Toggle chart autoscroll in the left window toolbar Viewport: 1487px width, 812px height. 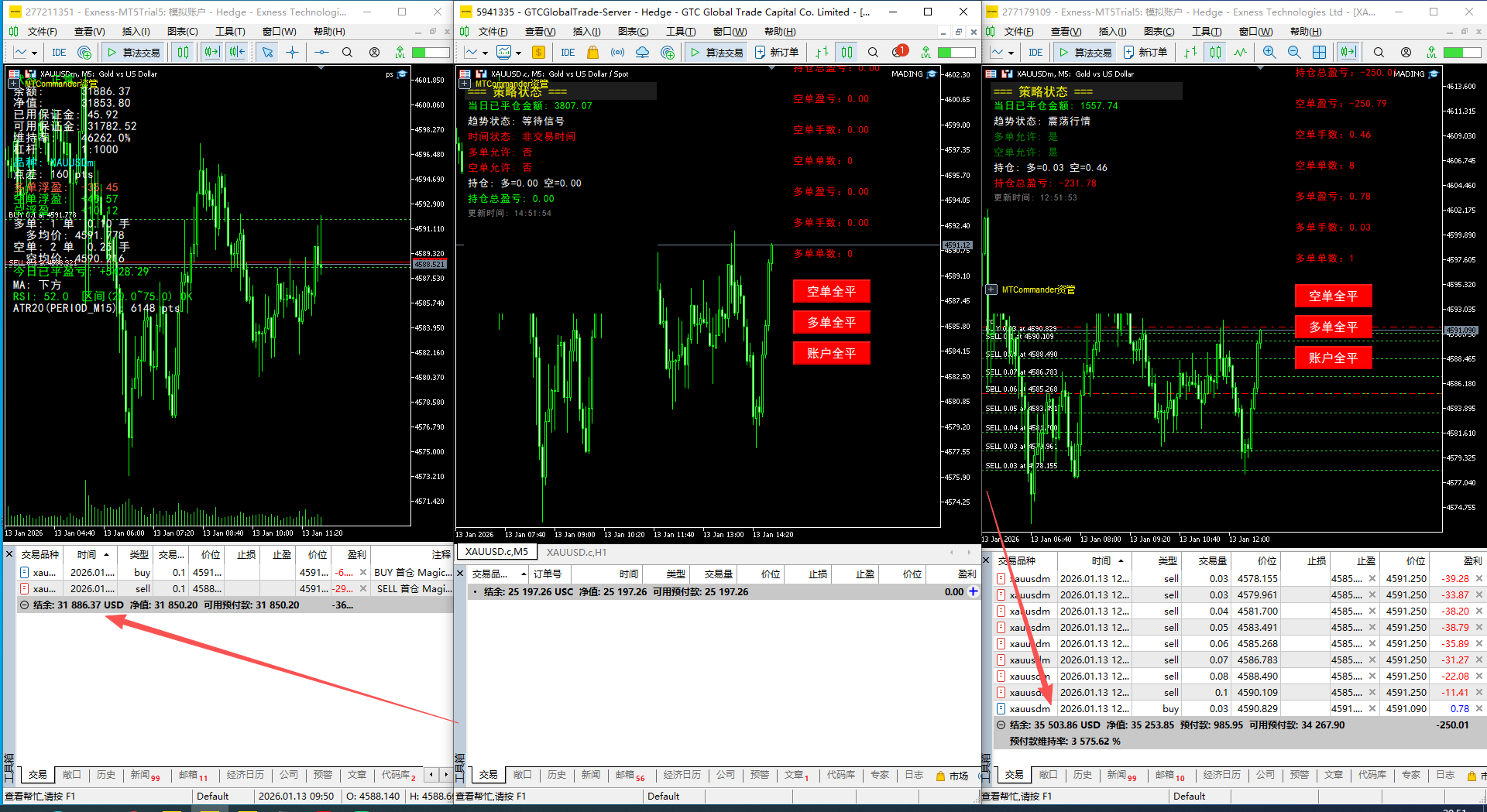pos(211,53)
